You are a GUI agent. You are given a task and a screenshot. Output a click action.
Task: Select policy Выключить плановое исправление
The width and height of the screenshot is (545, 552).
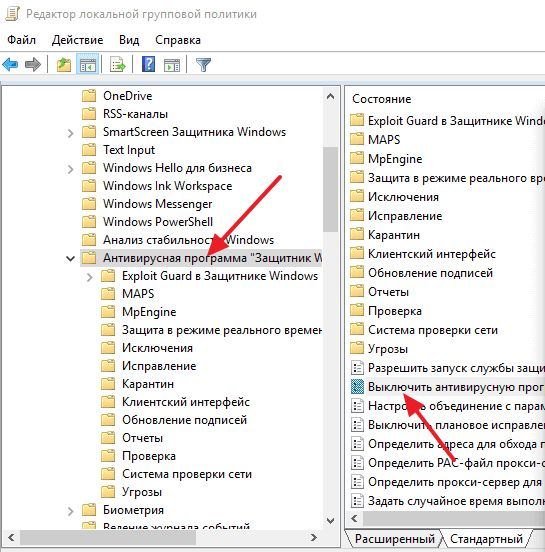pos(447,425)
